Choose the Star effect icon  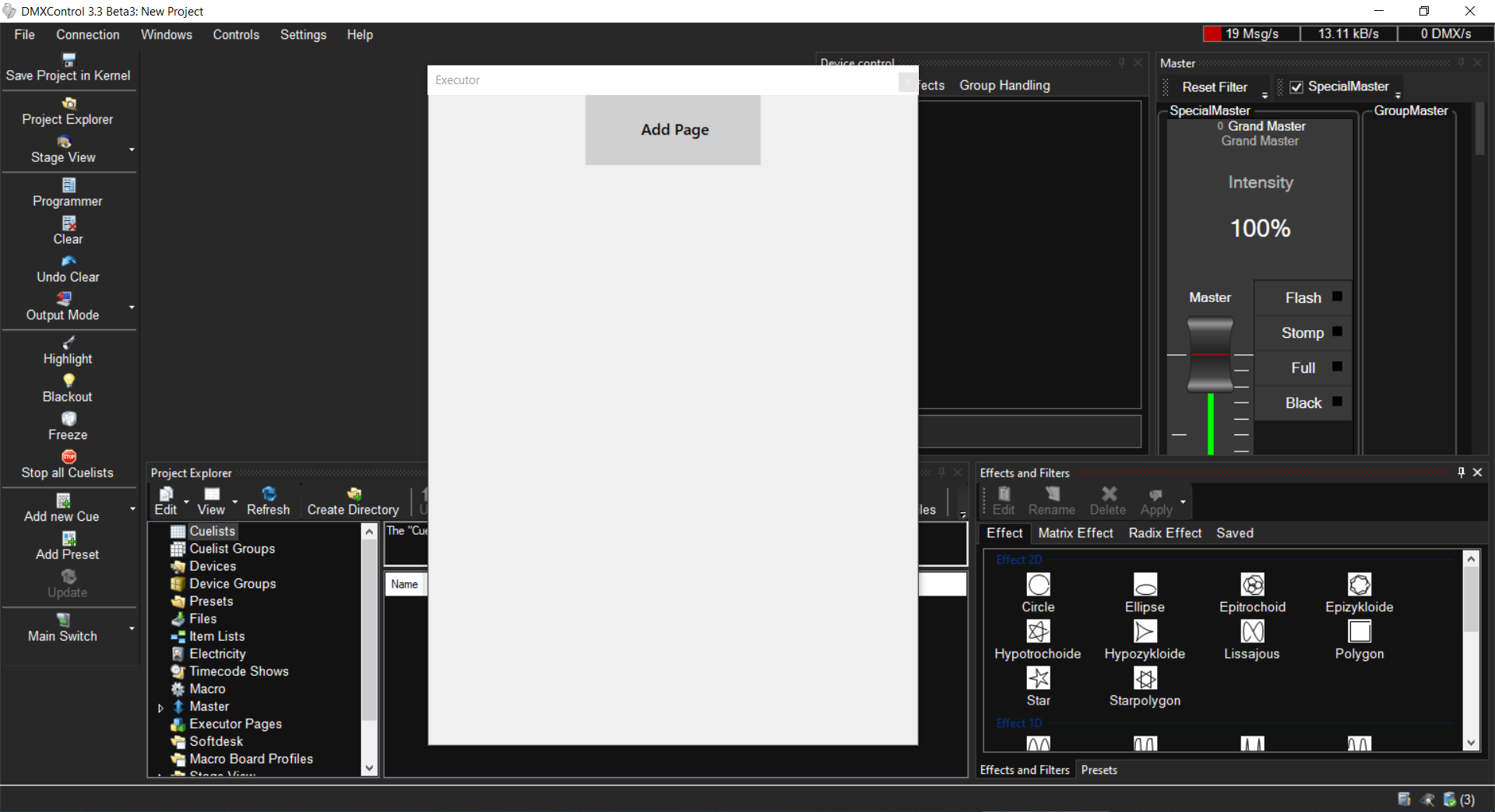[x=1038, y=679]
